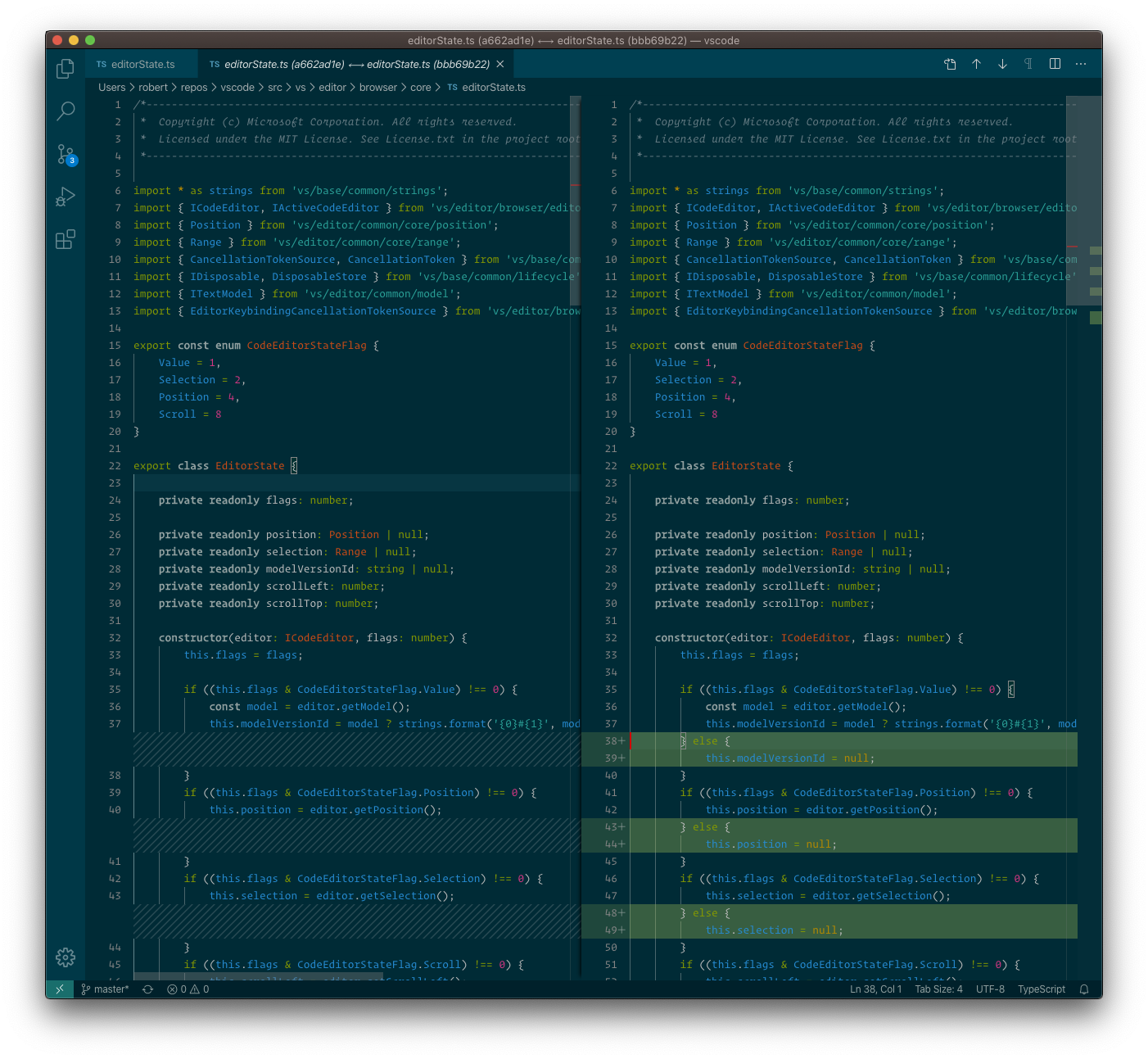
Task: Go to next change arrow
Action: click(x=1002, y=64)
